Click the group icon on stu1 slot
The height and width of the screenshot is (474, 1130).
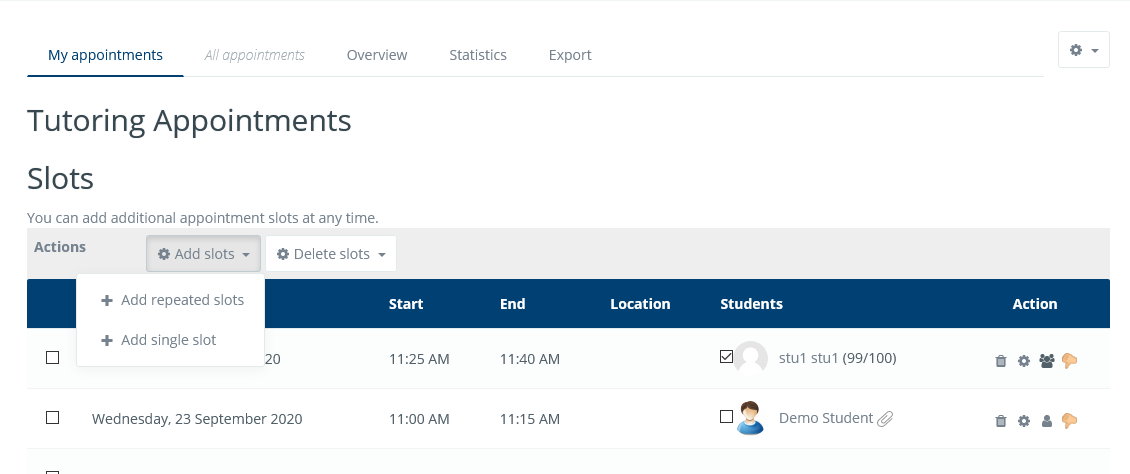(x=1047, y=361)
